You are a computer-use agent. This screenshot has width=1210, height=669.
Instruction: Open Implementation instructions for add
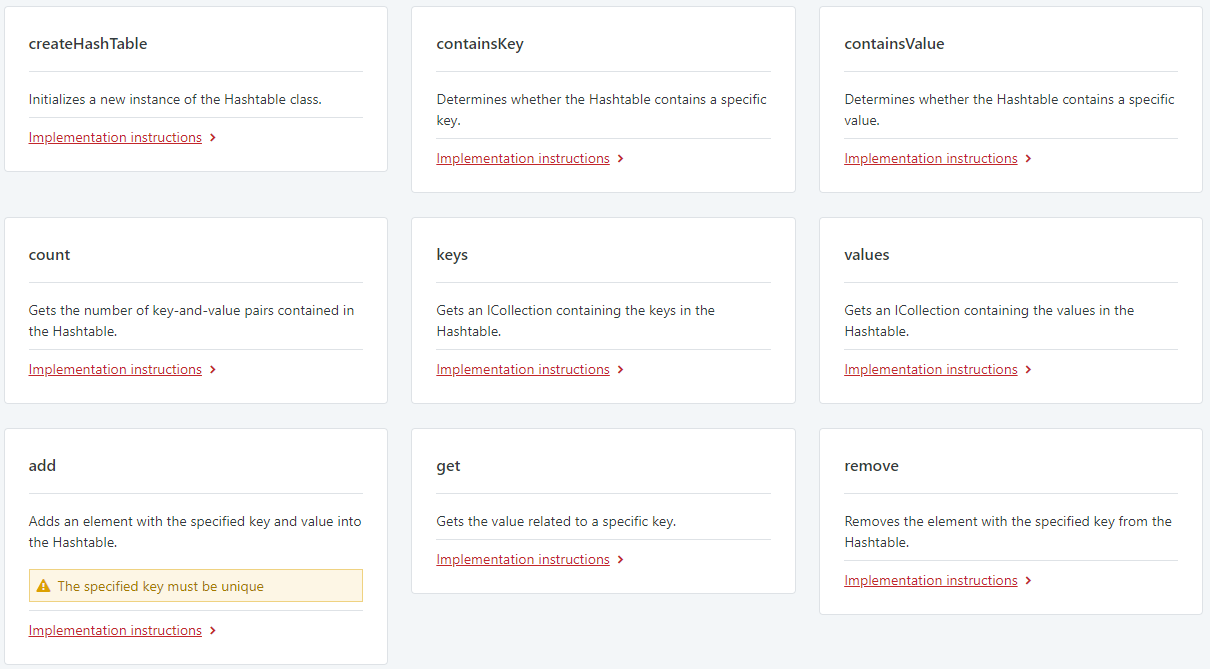[114, 630]
